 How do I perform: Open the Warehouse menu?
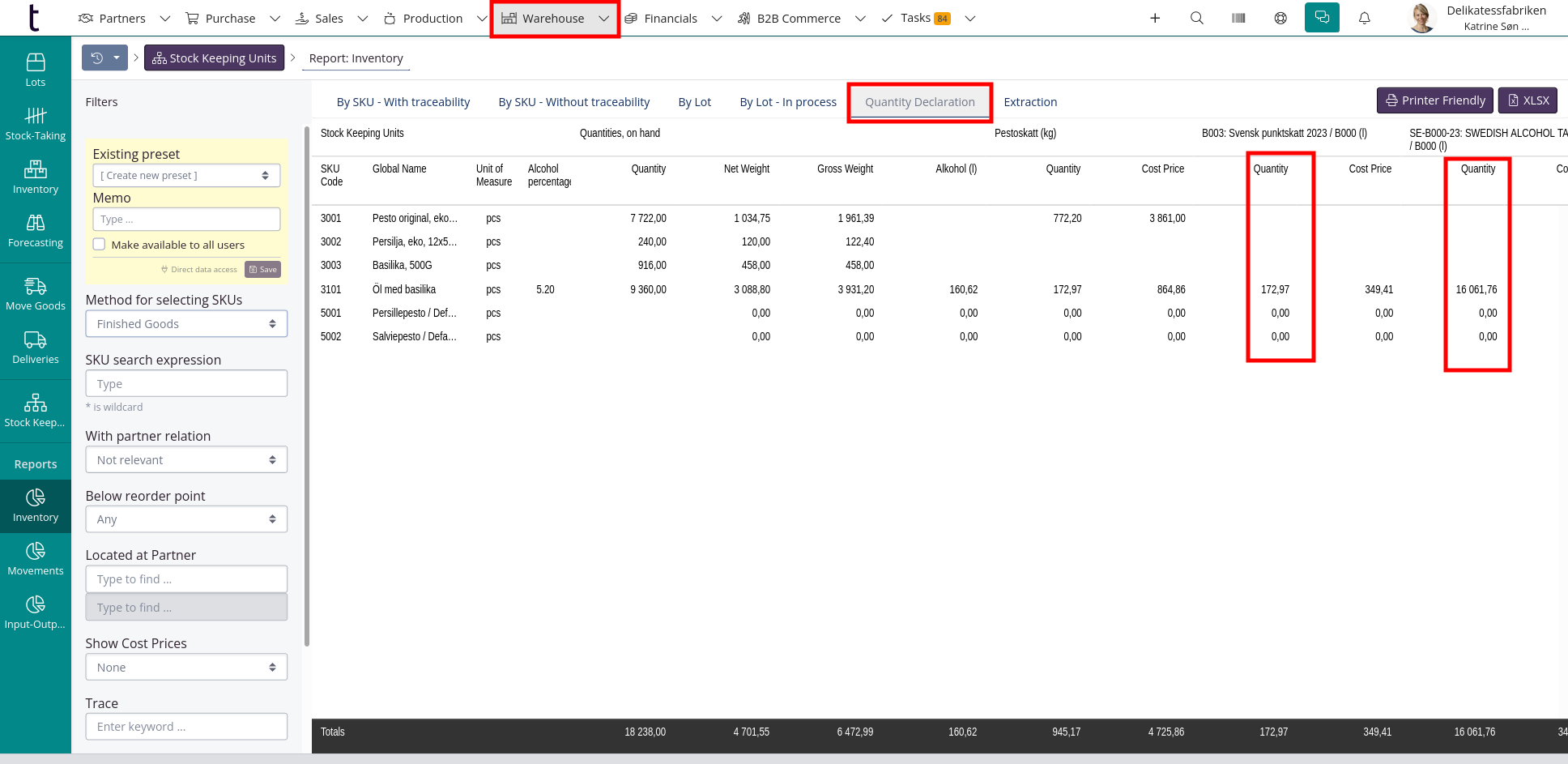click(x=554, y=19)
